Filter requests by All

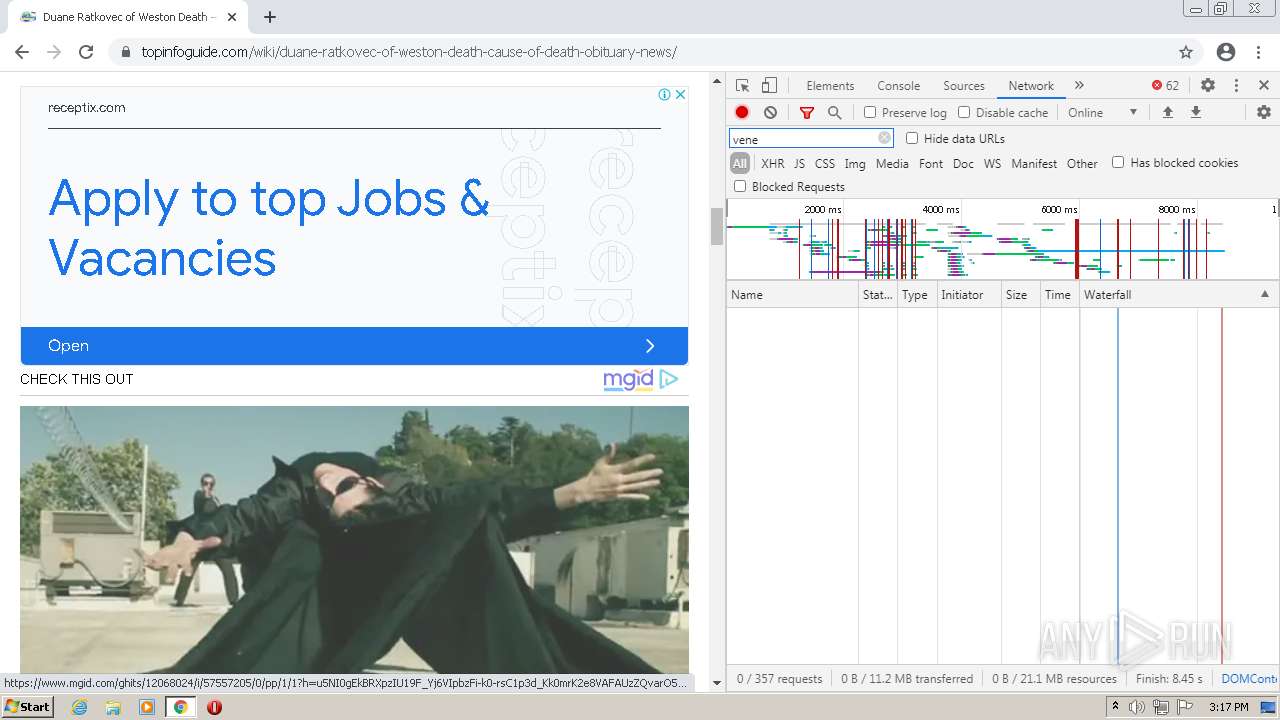click(740, 164)
